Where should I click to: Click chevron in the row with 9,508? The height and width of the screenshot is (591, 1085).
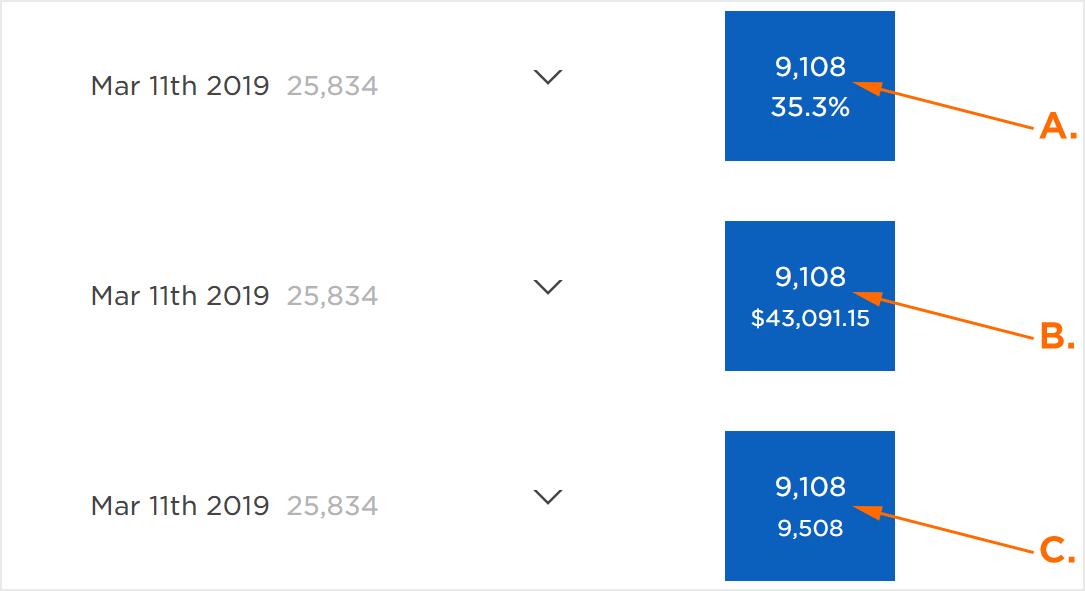[x=548, y=497]
